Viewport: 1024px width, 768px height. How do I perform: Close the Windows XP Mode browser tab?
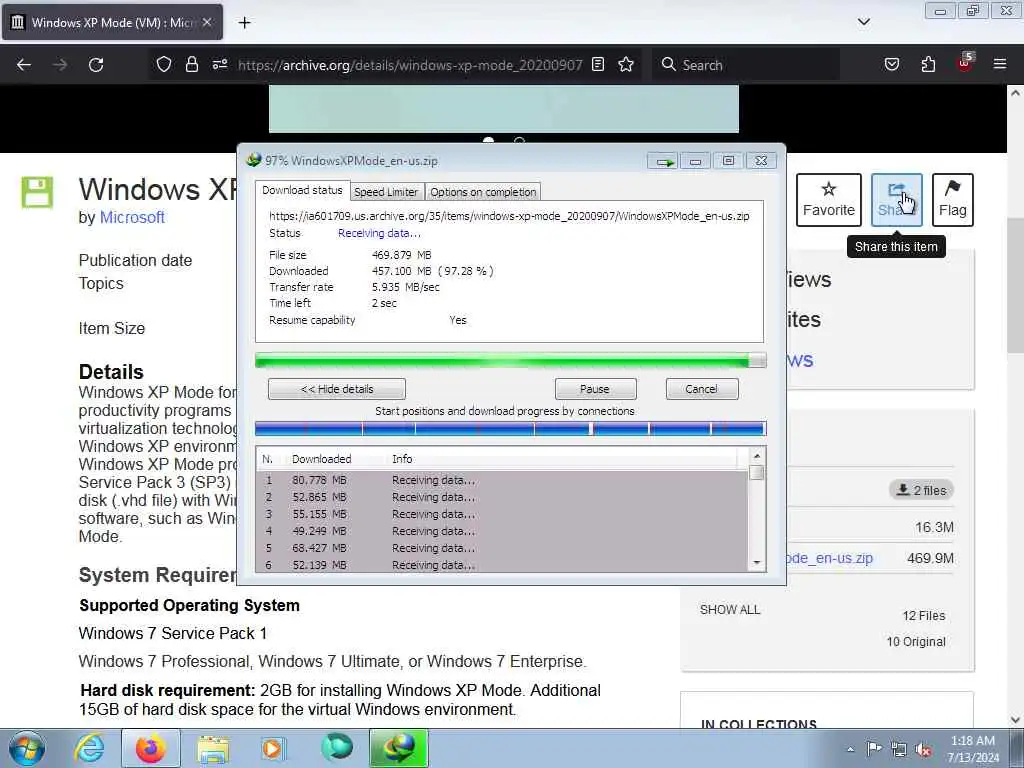(x=207, y=22)
